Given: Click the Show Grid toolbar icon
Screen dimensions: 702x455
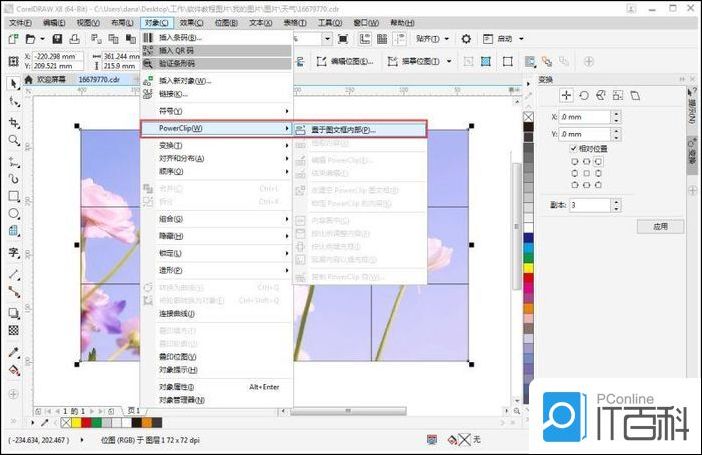Looking at the screenshot, I should [x=382, y=39].
